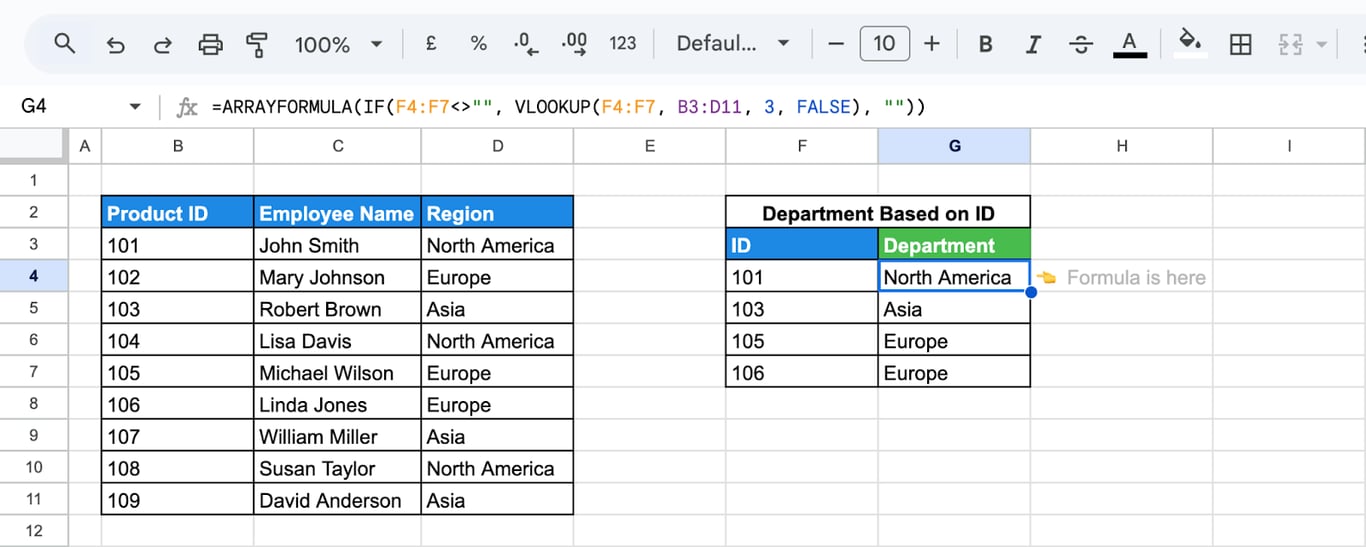The width and height of the screenshot is (1366, 547).
Task: Select the cell Susan Taylor
Action: pos(338,468)
